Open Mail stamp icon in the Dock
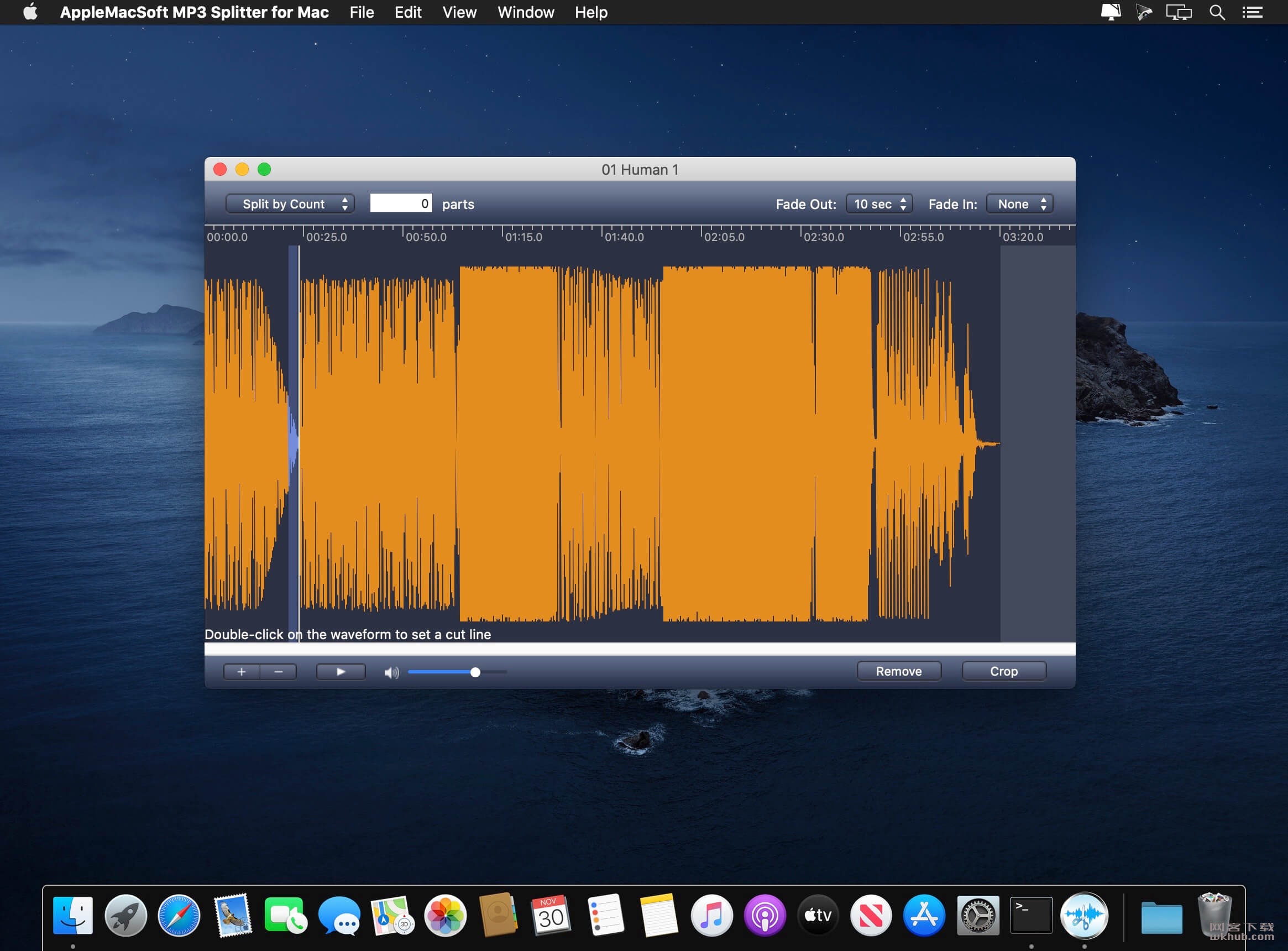 [x=233, y=915]
